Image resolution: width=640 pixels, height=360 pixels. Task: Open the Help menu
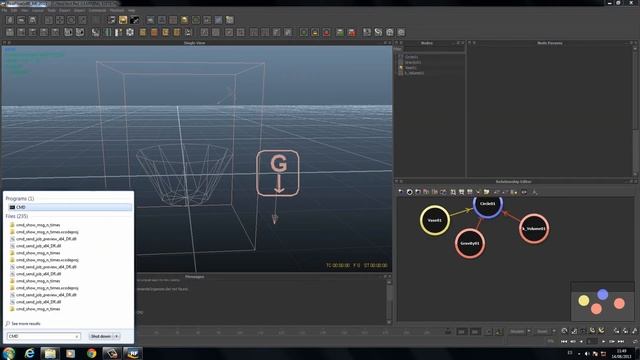[131, 10]
